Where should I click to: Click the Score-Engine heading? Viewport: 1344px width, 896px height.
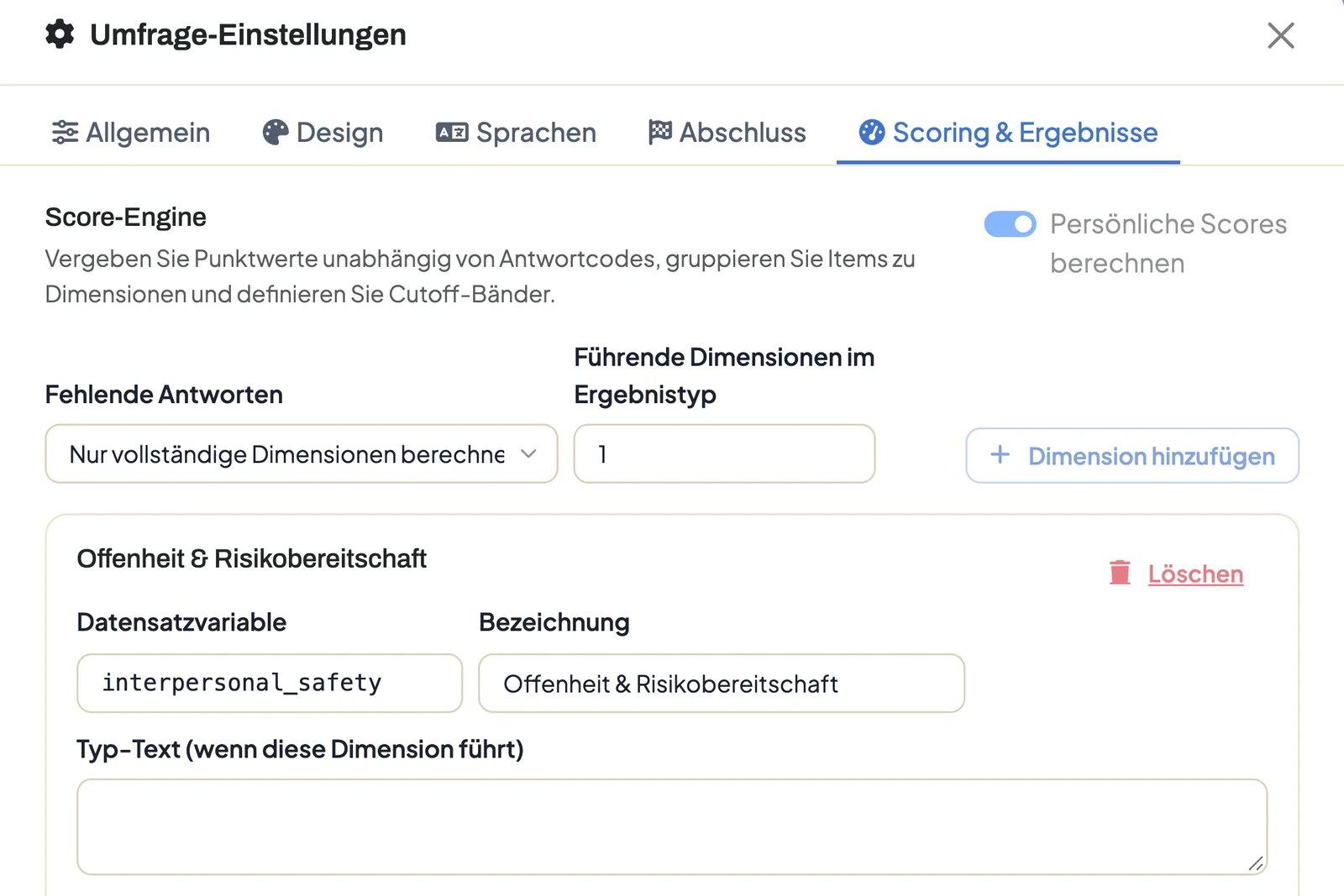pos(126,217)
